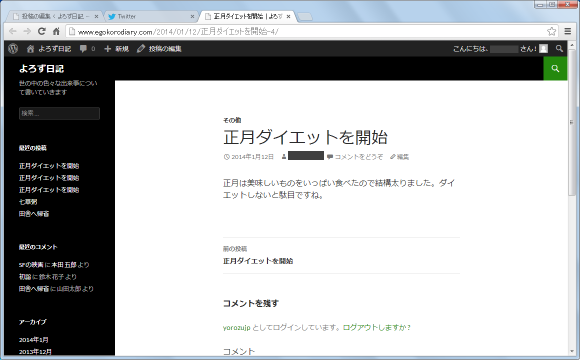Click 投稿の編集 in admin bar
Image resolution: width=580 pixels, height=360 pixels.
(x=159, y=48)
